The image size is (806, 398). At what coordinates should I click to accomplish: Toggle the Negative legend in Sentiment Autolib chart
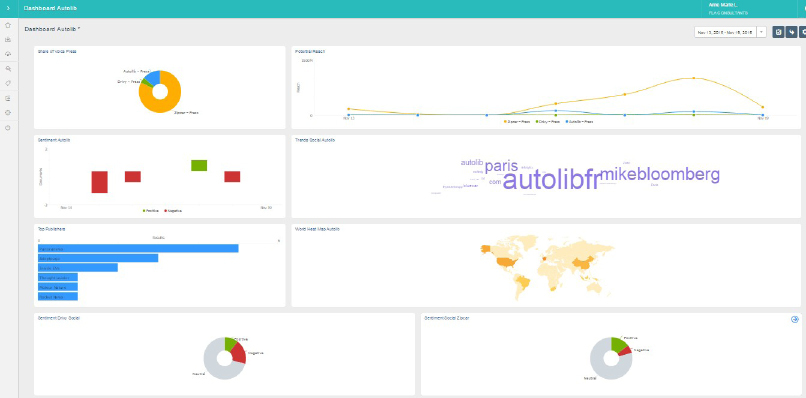click(173, 210)
